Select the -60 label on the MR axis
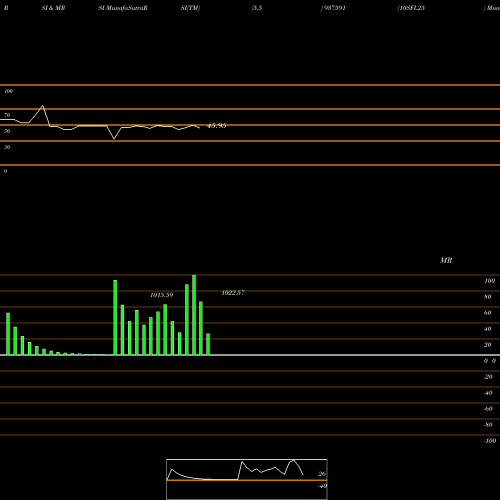Viewport: 500px width, 500px height. (x=488, y=409)
